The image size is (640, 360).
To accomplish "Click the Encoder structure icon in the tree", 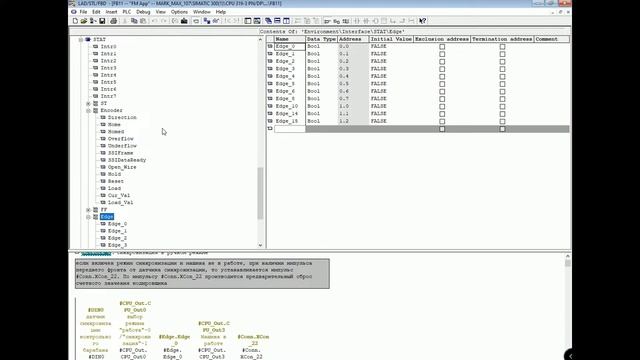I will point(96,111).
